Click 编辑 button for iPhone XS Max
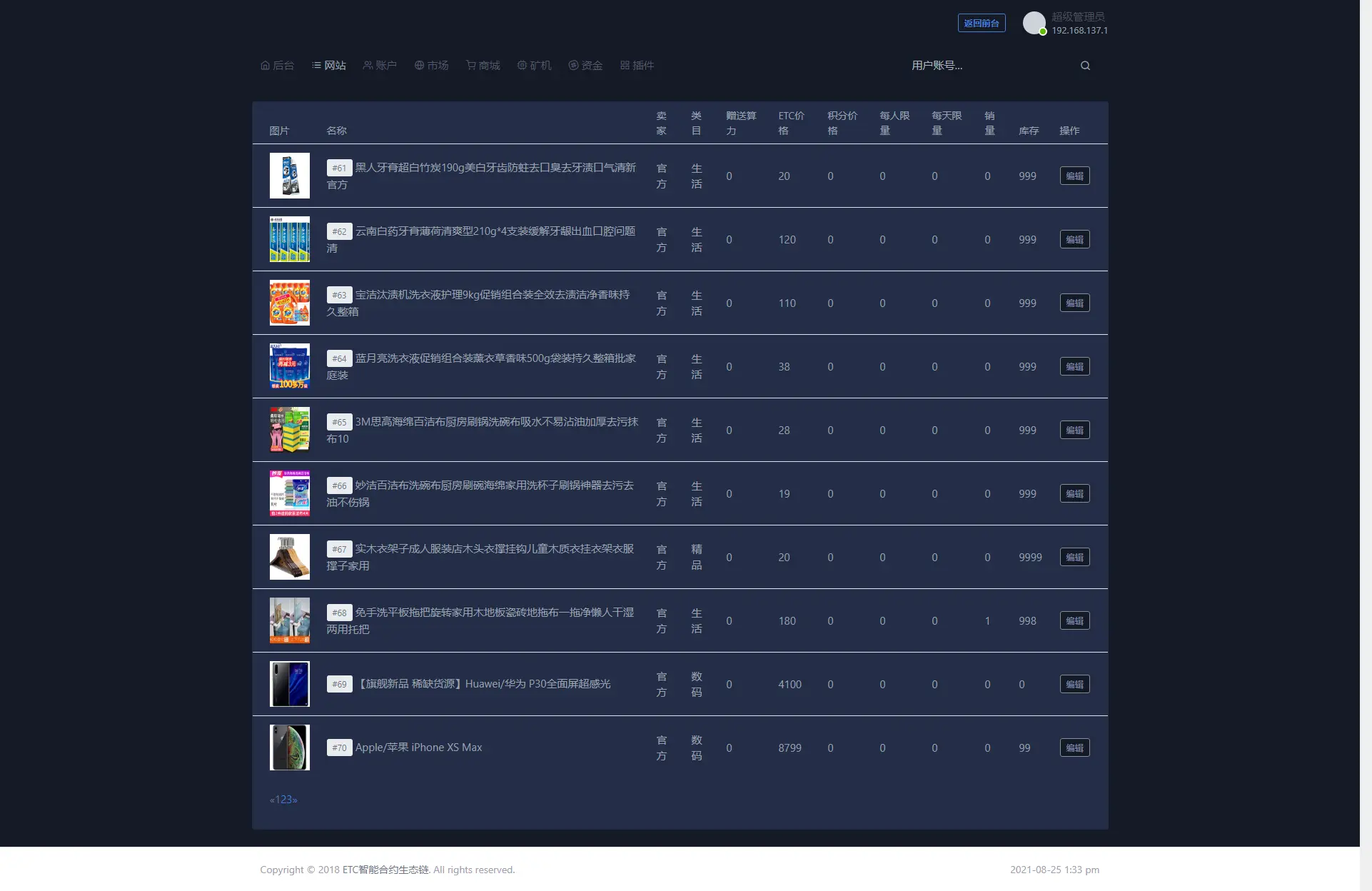1372x891 pixels. click(1075, 747)
